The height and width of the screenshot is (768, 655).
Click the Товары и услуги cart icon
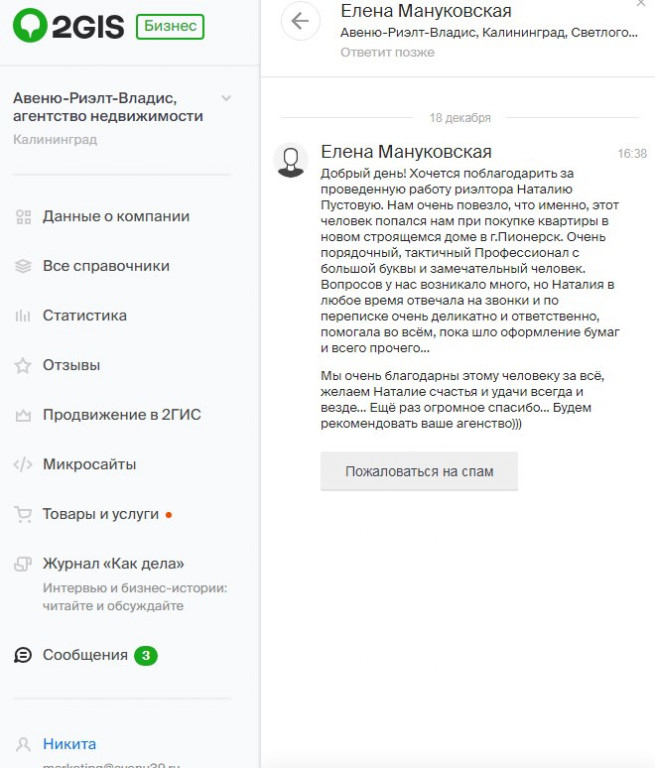pos(23,514)
